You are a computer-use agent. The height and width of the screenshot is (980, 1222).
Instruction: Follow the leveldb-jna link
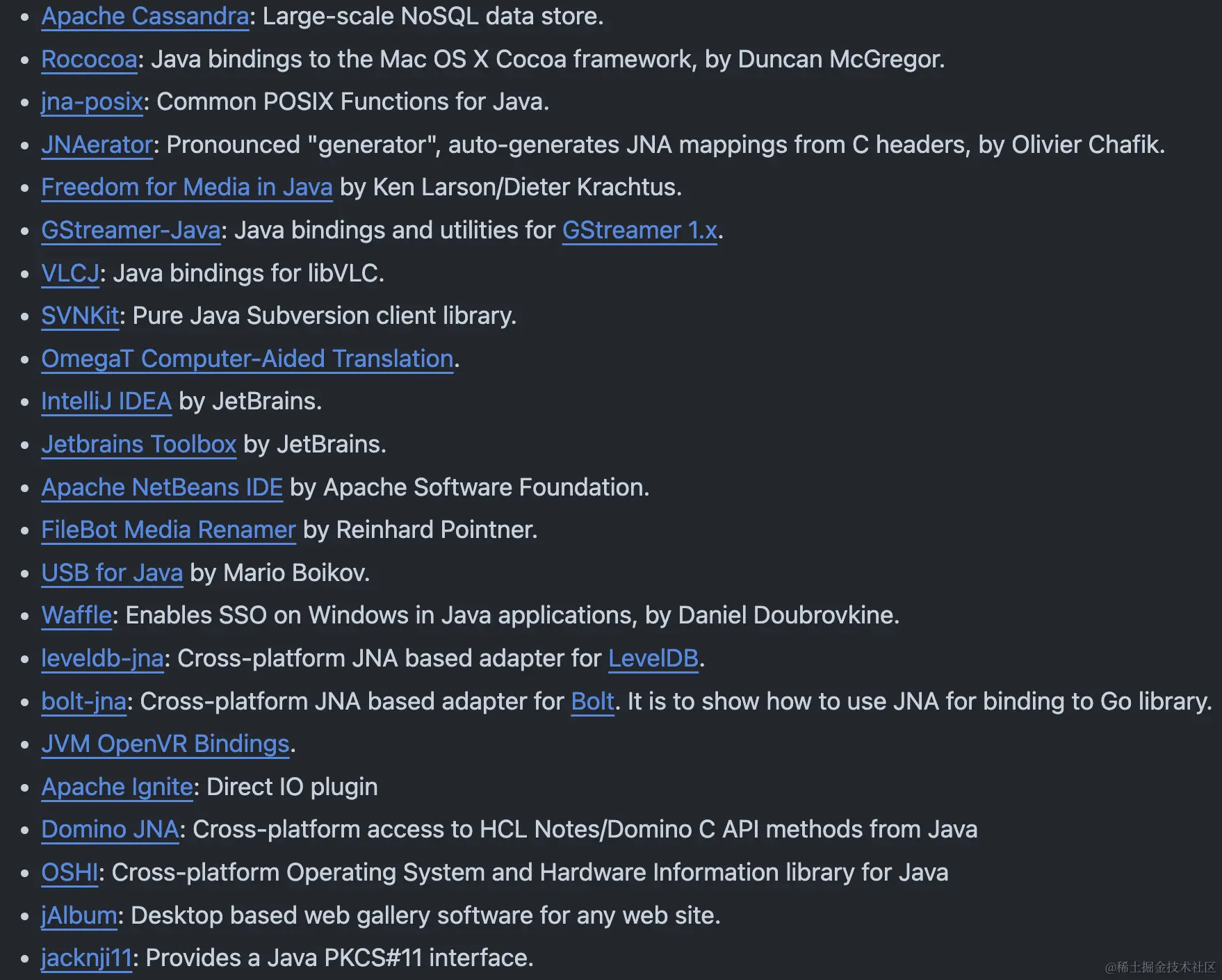point(102,658)
